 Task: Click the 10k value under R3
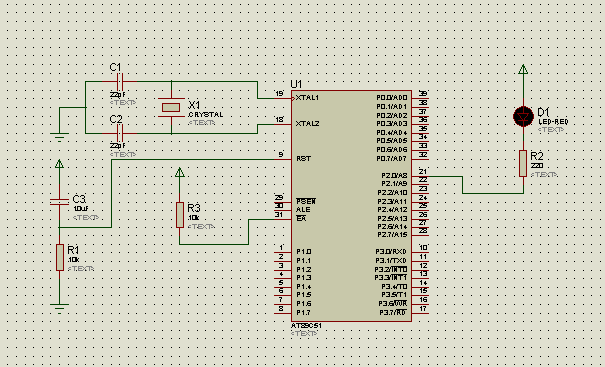coord(193,218)
